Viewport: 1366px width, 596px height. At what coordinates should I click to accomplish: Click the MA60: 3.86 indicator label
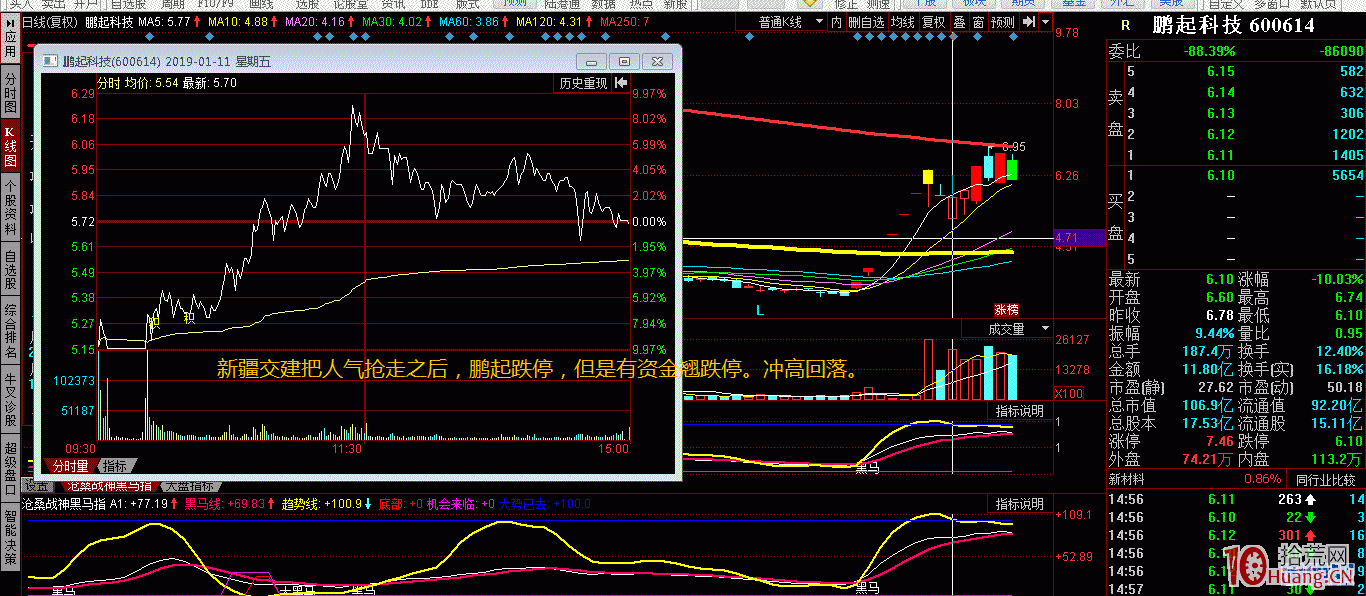coord(469,21)
